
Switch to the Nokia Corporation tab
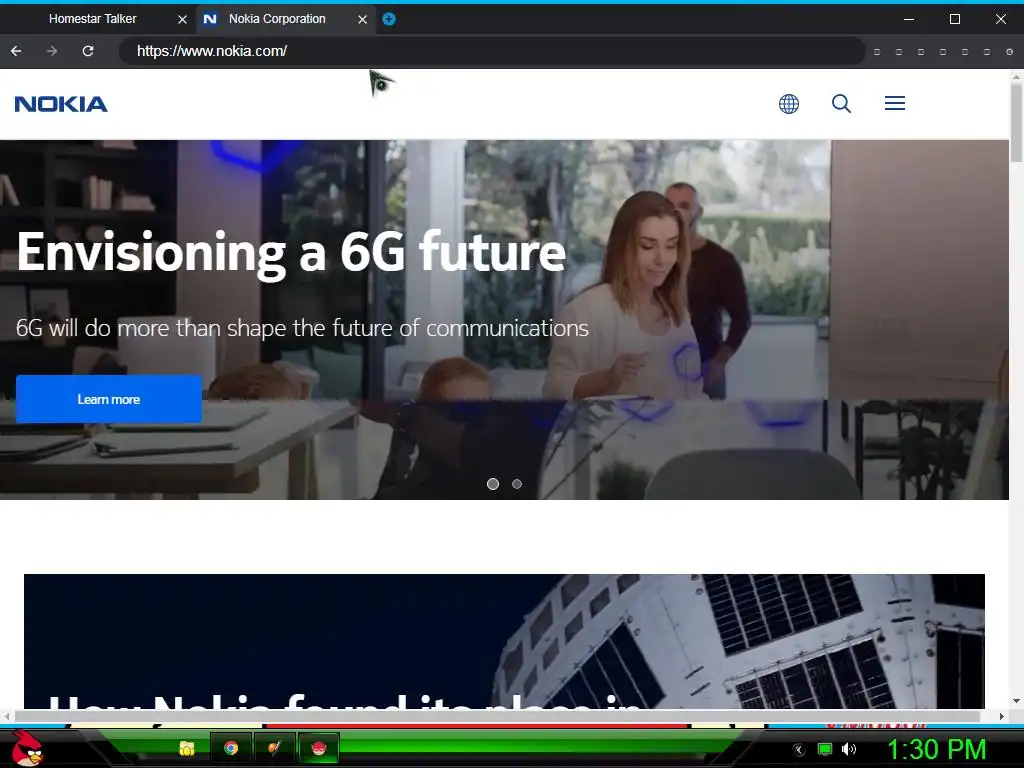pos(277,19)
